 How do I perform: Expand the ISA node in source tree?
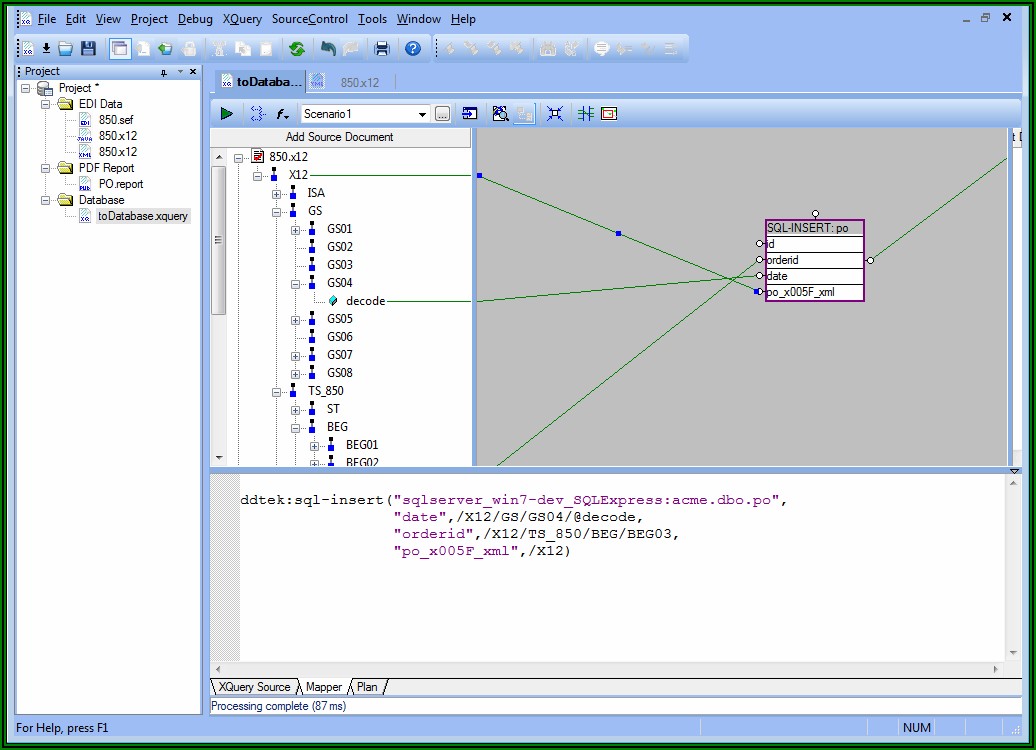277,193
